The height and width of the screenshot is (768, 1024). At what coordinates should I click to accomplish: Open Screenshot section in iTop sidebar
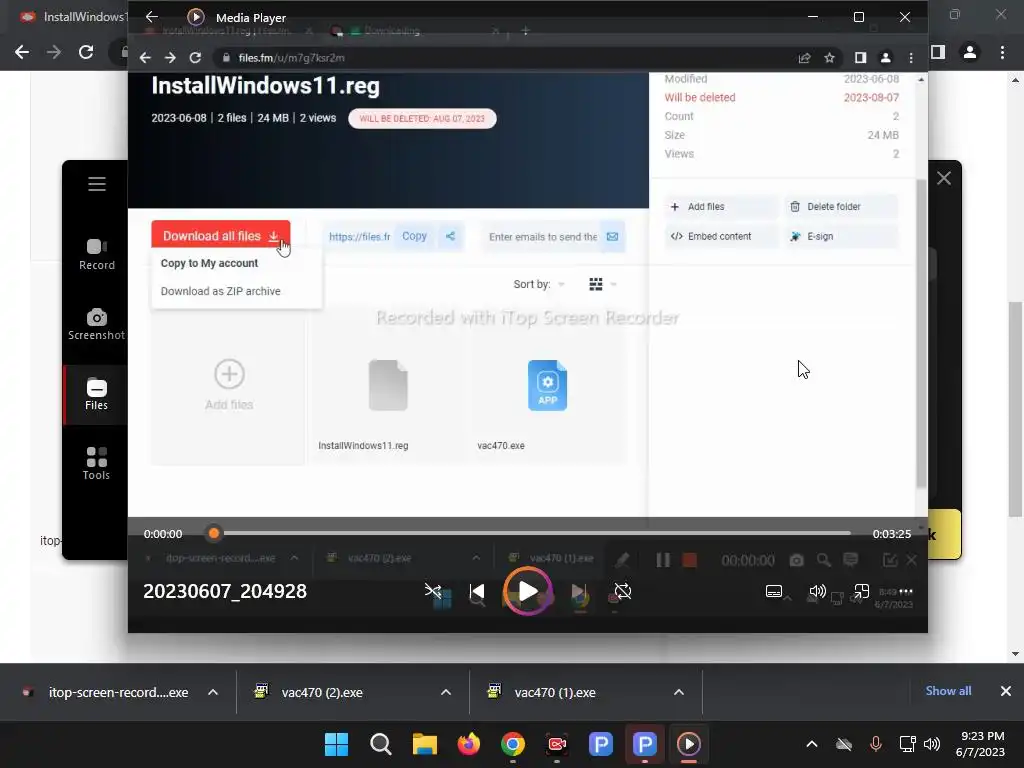click(97, 325)
